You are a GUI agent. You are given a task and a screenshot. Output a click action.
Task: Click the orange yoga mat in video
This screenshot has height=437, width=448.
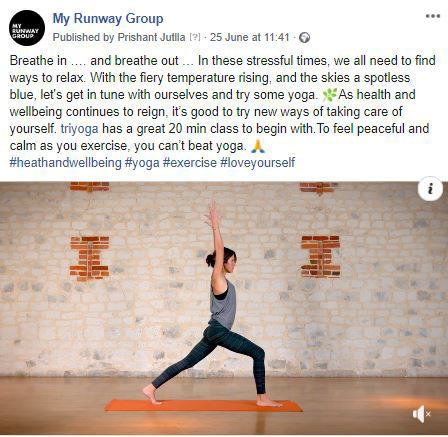(x=203, y=405)
